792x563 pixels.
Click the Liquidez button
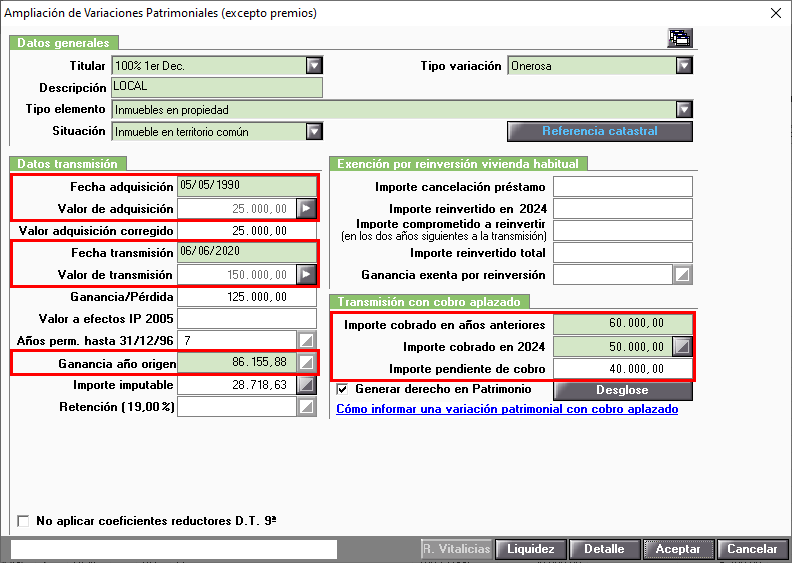click(531, 549)
